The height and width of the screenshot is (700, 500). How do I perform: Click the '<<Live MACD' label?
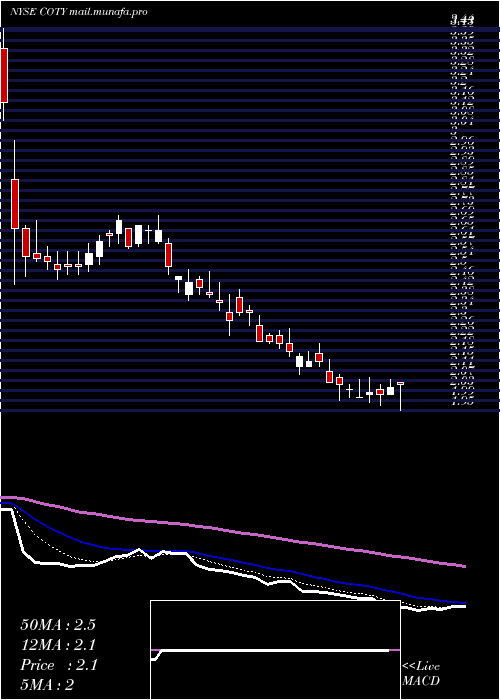(x=421, y=674)
